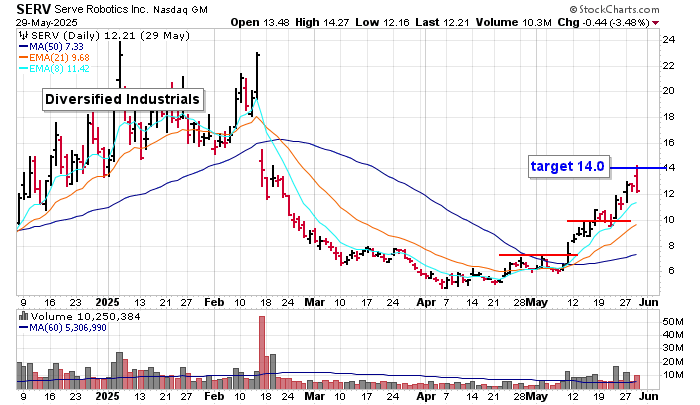Click the Apr label under the price chart

425,302
